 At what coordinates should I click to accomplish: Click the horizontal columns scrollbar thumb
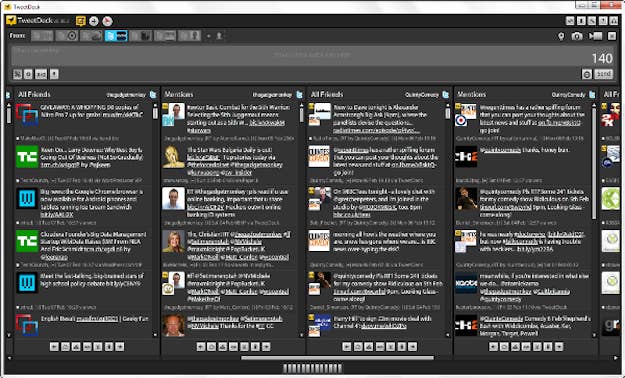337,358
